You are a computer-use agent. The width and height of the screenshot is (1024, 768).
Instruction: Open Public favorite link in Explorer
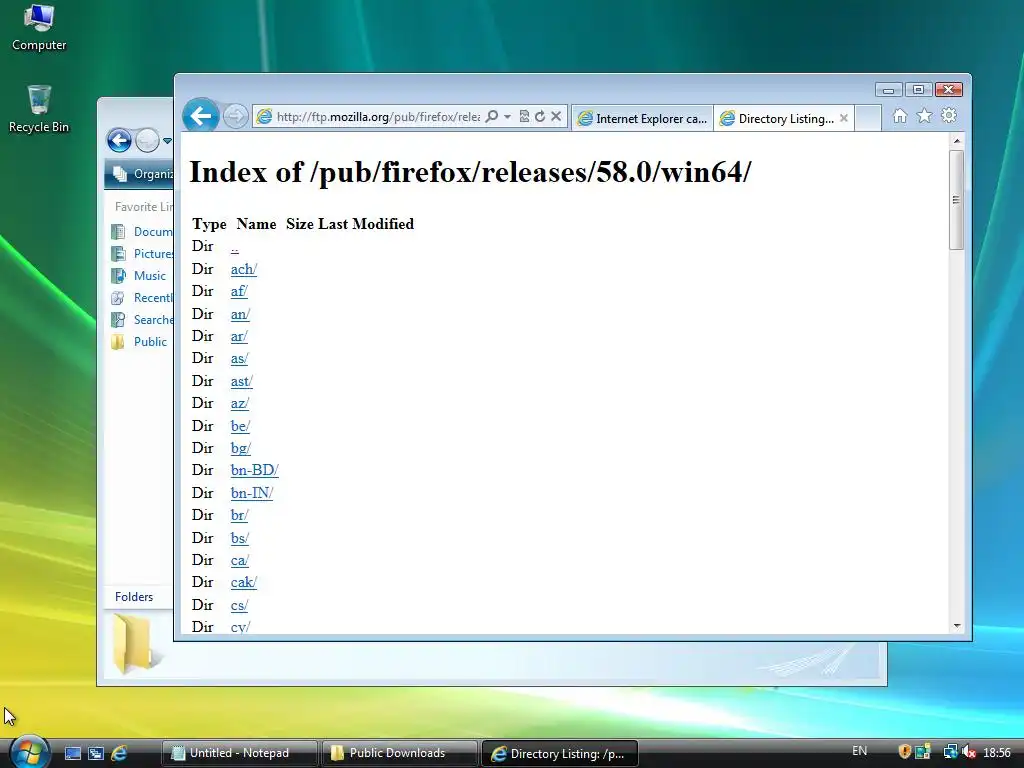pyautogui.click(x=139, y=342)
